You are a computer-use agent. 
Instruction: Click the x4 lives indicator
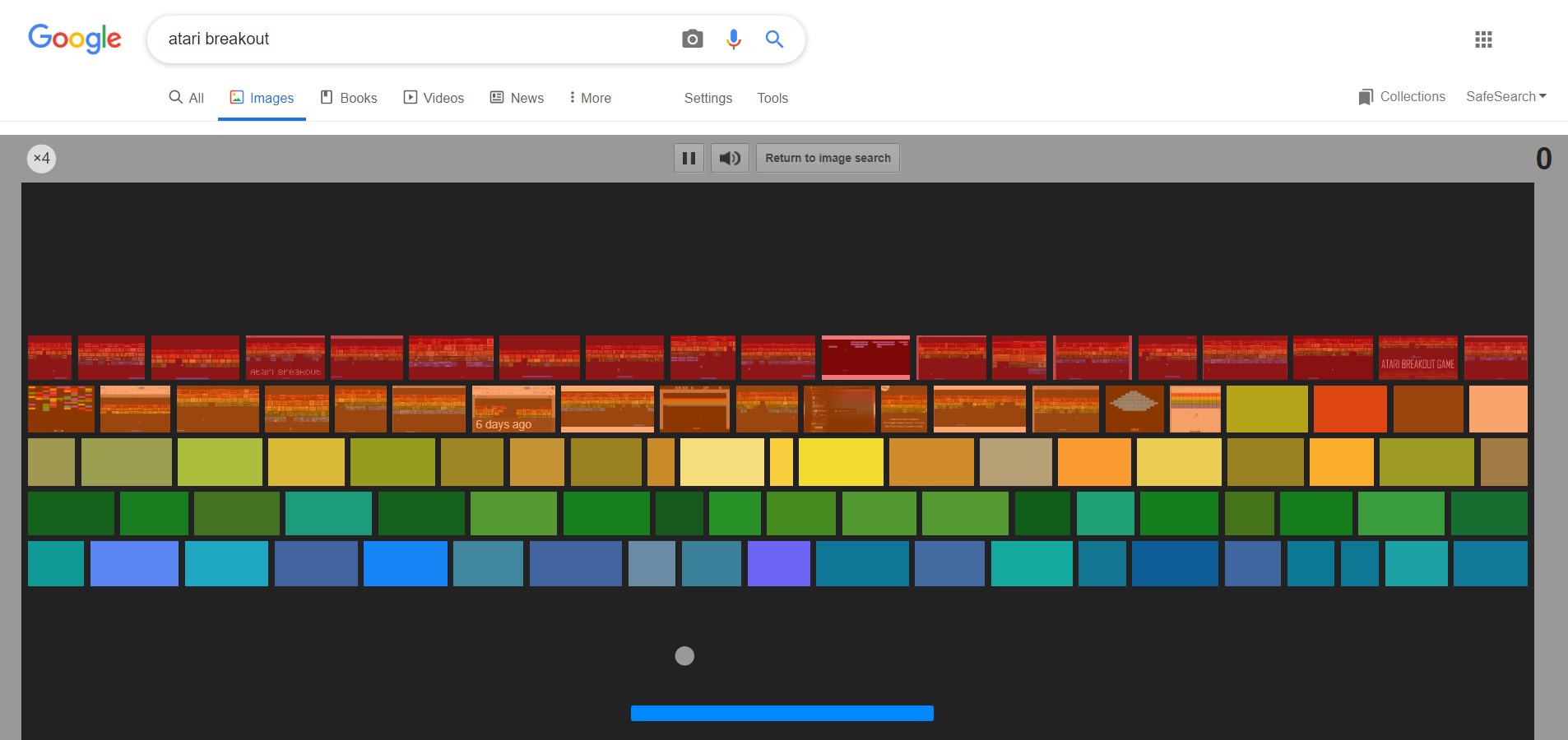coord(42,158)
